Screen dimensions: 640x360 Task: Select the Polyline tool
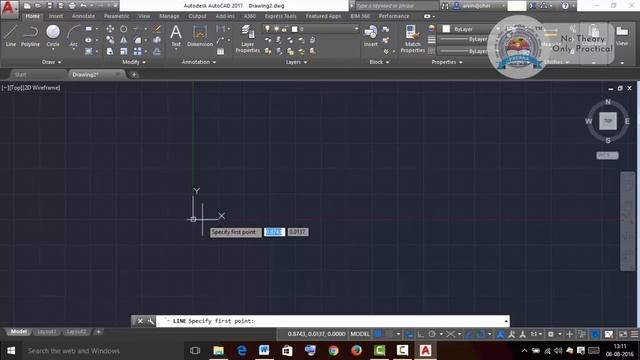tap(30, 35)
